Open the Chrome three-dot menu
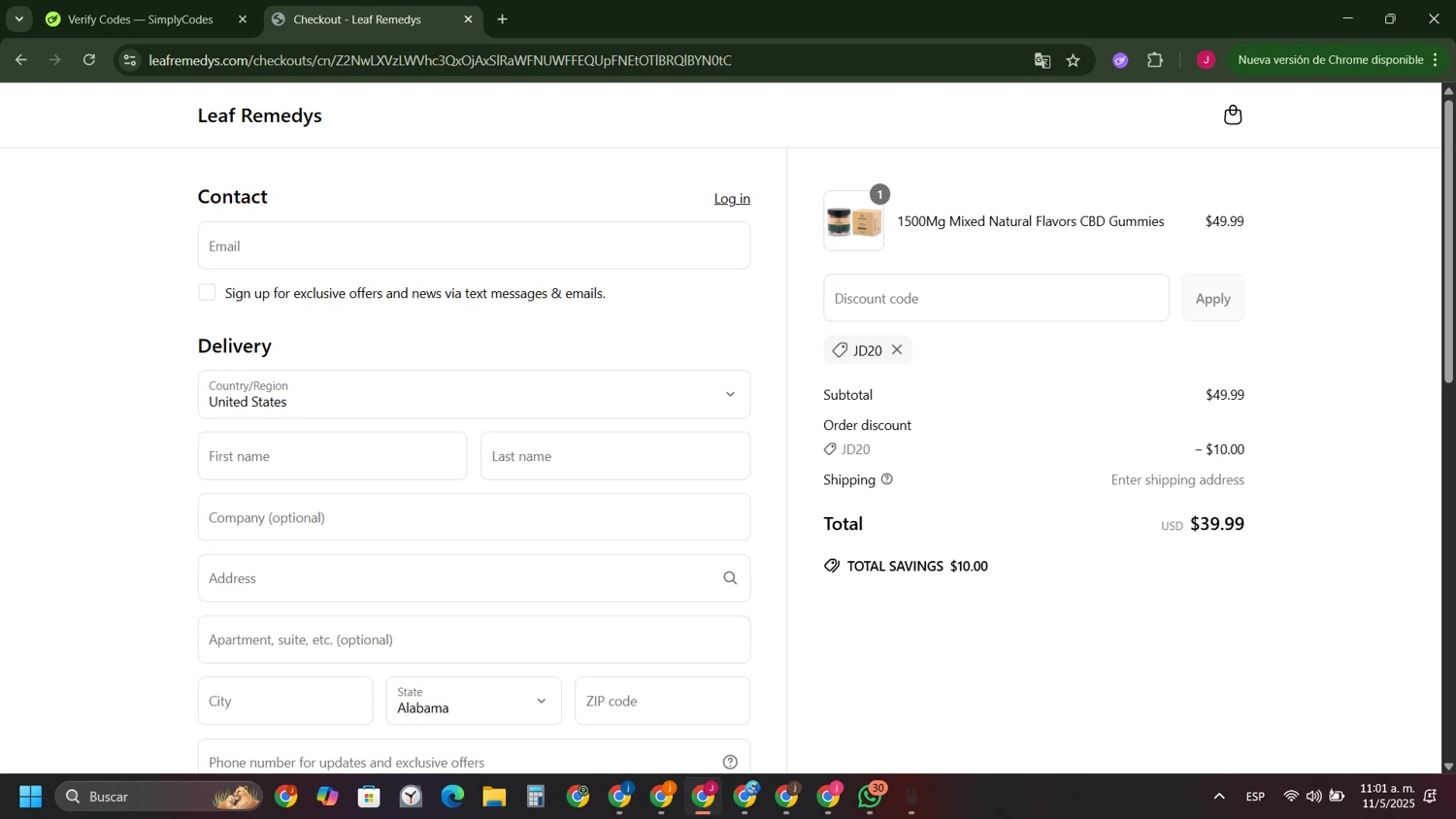 tap(1435, 60)
